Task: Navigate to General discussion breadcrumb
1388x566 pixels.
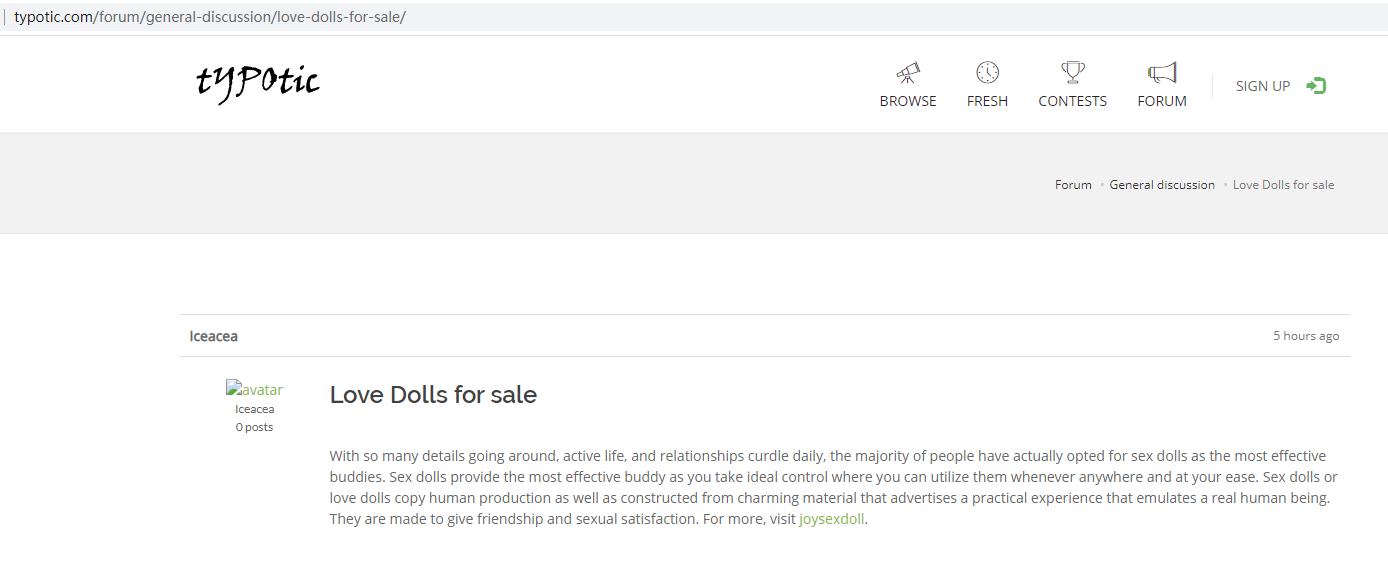Action: click(x=1162, y=185)
